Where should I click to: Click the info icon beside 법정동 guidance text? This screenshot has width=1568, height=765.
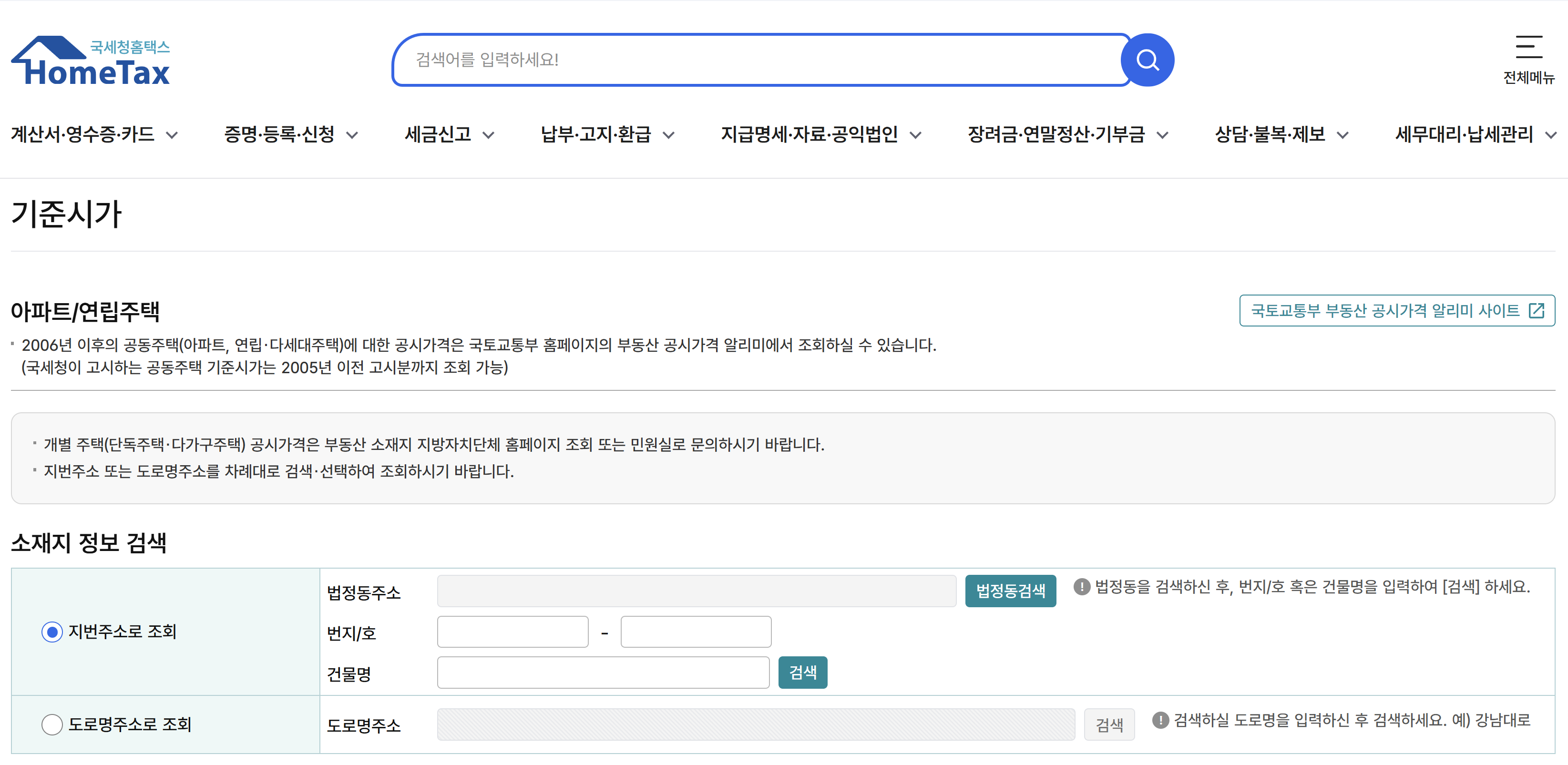click(x=1081, y=587)
